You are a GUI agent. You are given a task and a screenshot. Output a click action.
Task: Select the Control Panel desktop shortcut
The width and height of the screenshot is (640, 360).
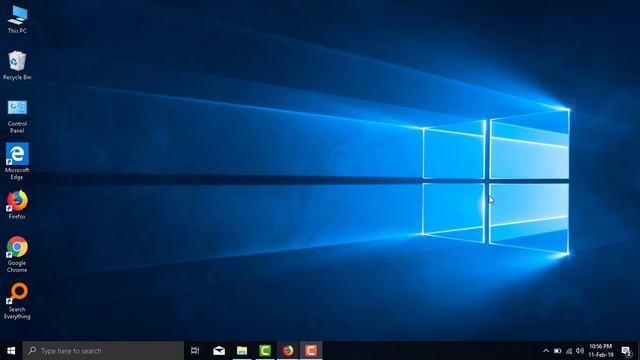pos(17,117)
